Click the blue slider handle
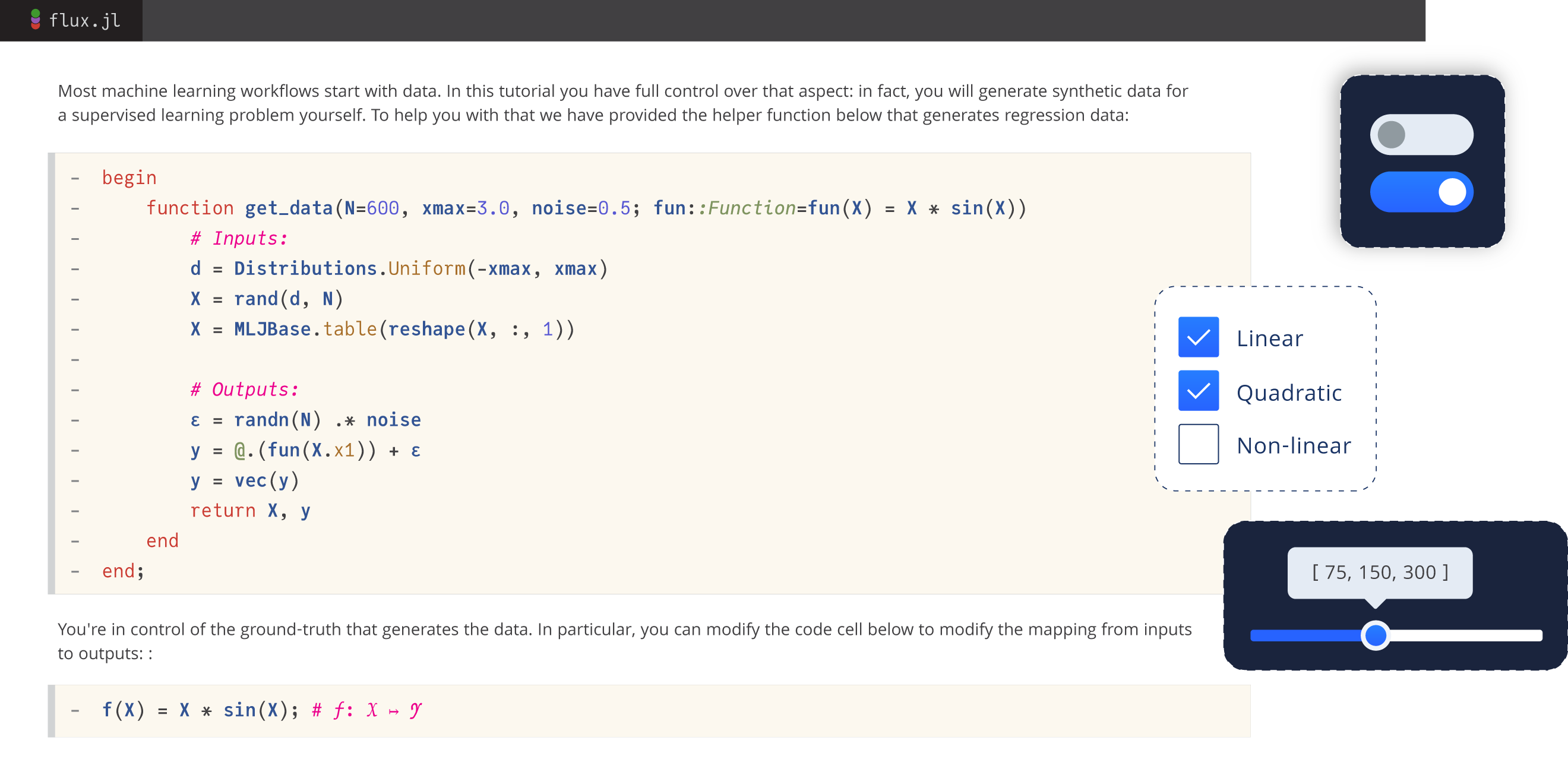Screen dimensions: 1568x772 pos(1375,635)
